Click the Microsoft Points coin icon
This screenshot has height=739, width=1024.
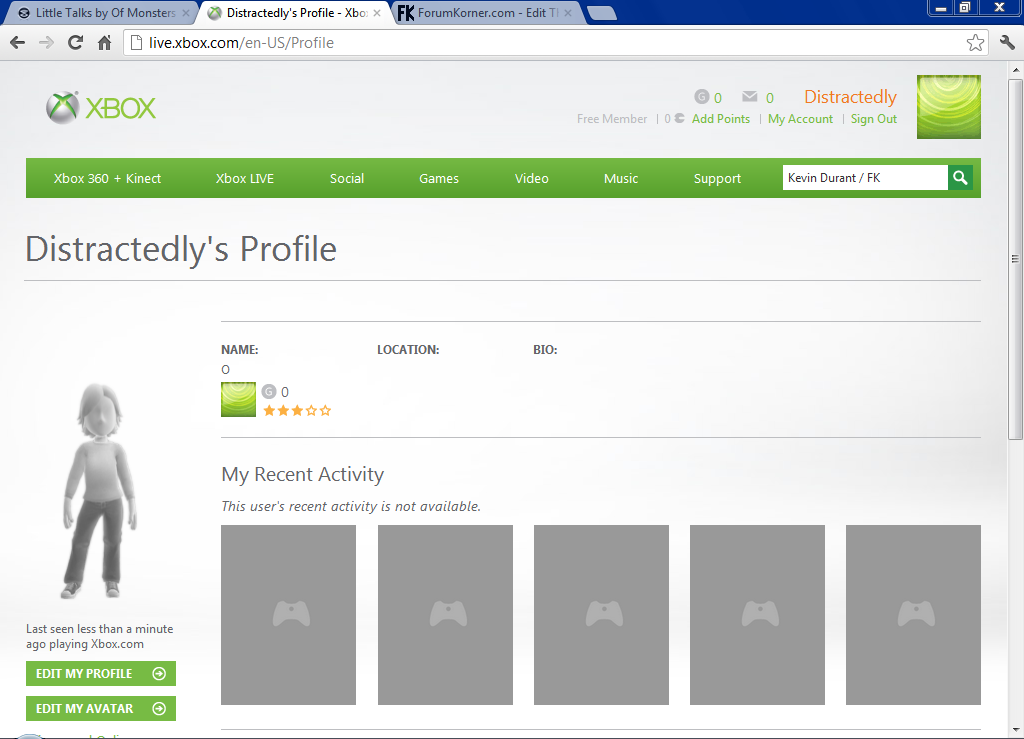pyautogui.click(x=680, y=118)
